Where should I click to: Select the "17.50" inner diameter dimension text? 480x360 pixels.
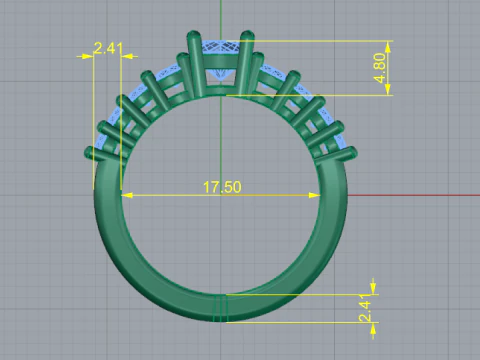click(x=222, y=187)
